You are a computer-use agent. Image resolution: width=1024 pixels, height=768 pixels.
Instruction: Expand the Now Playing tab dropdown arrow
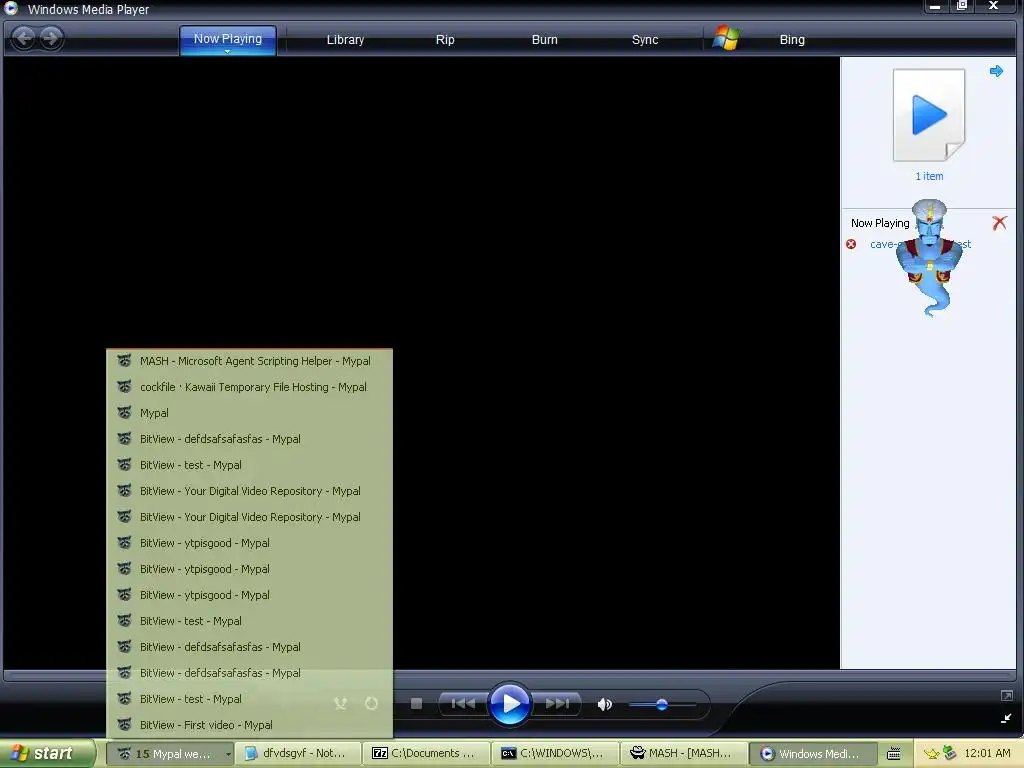click(227, 51)
